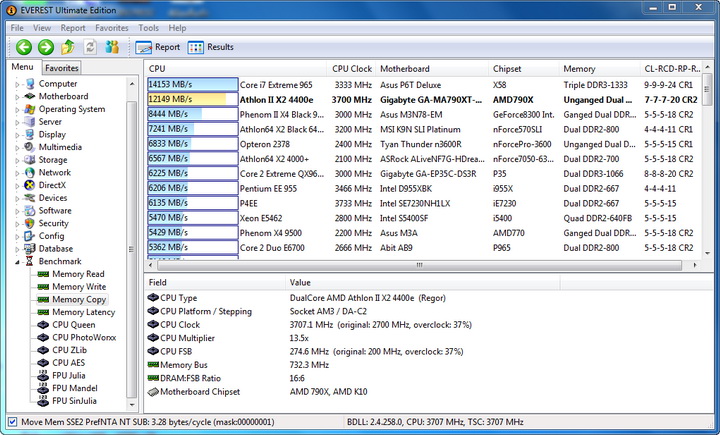Sort by the Motherboard column header
The image size is (720, 435).
tap(432, 69)
